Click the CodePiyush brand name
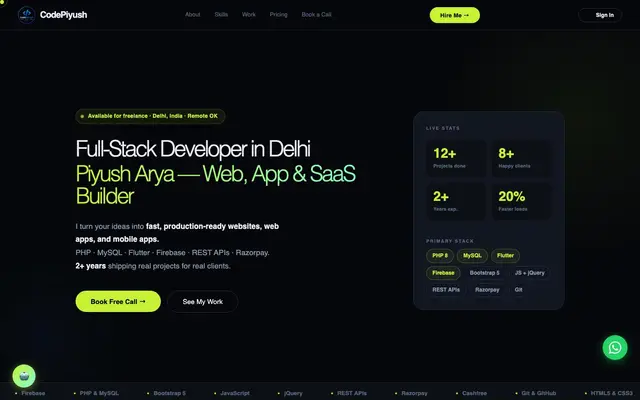The image size is (640, 400). 63,15
